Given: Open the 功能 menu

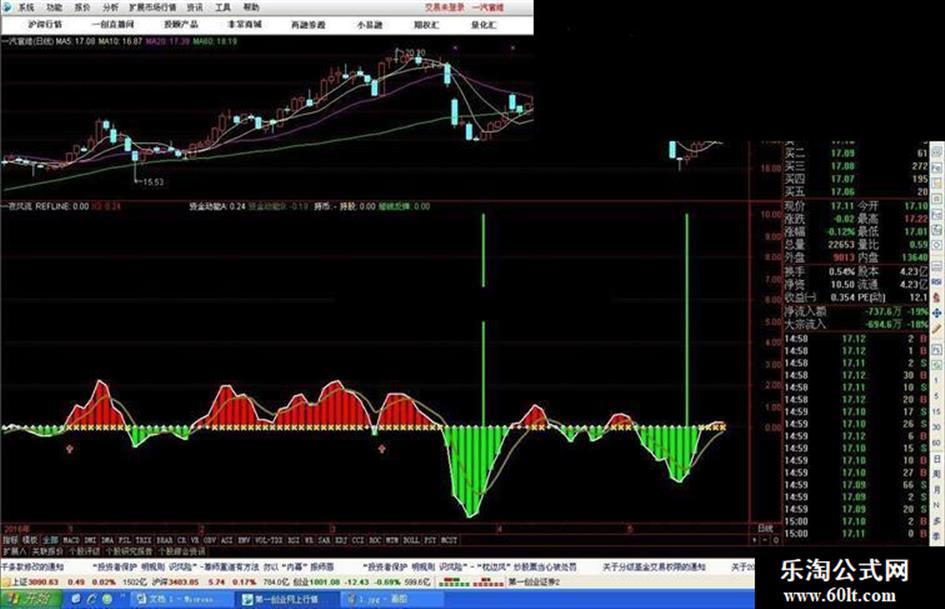Looking at the screenshot, I should (x=54, y=7).
